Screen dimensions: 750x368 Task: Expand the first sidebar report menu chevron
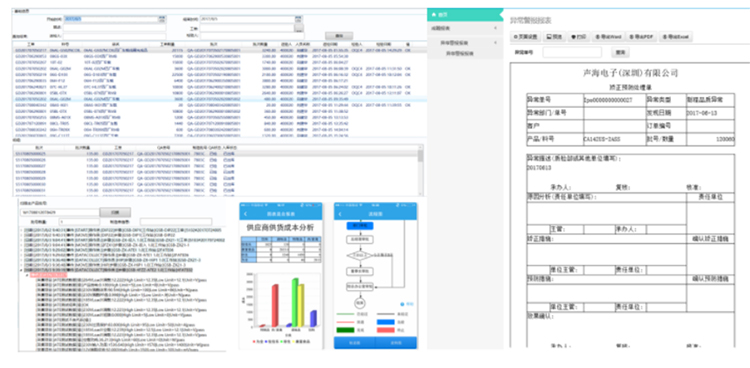click(496, 28)
